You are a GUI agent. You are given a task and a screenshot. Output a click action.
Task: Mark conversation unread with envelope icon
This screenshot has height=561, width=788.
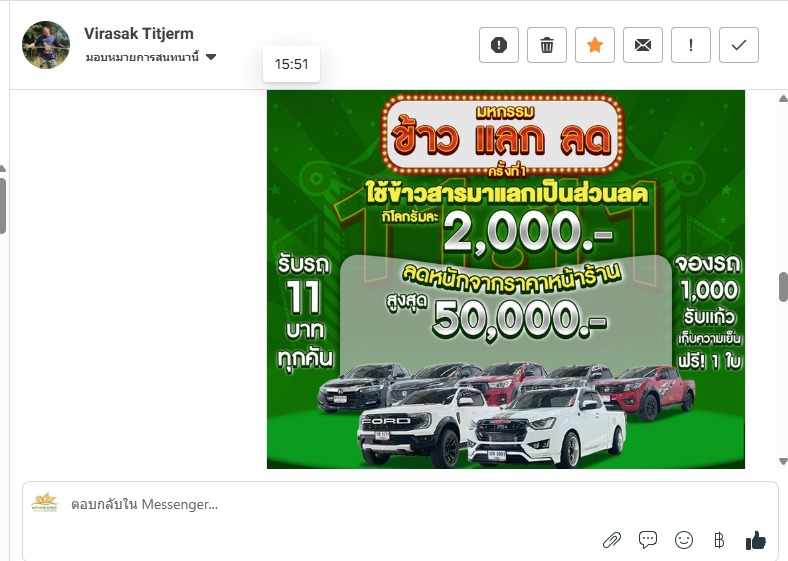click(x=643, y=45)
